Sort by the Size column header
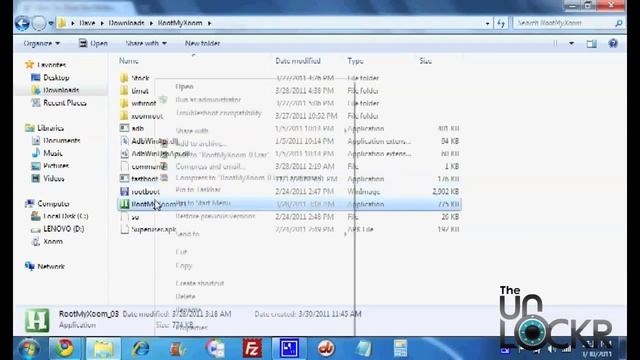This screenshot has width=640, height=360. coord(425,61)
